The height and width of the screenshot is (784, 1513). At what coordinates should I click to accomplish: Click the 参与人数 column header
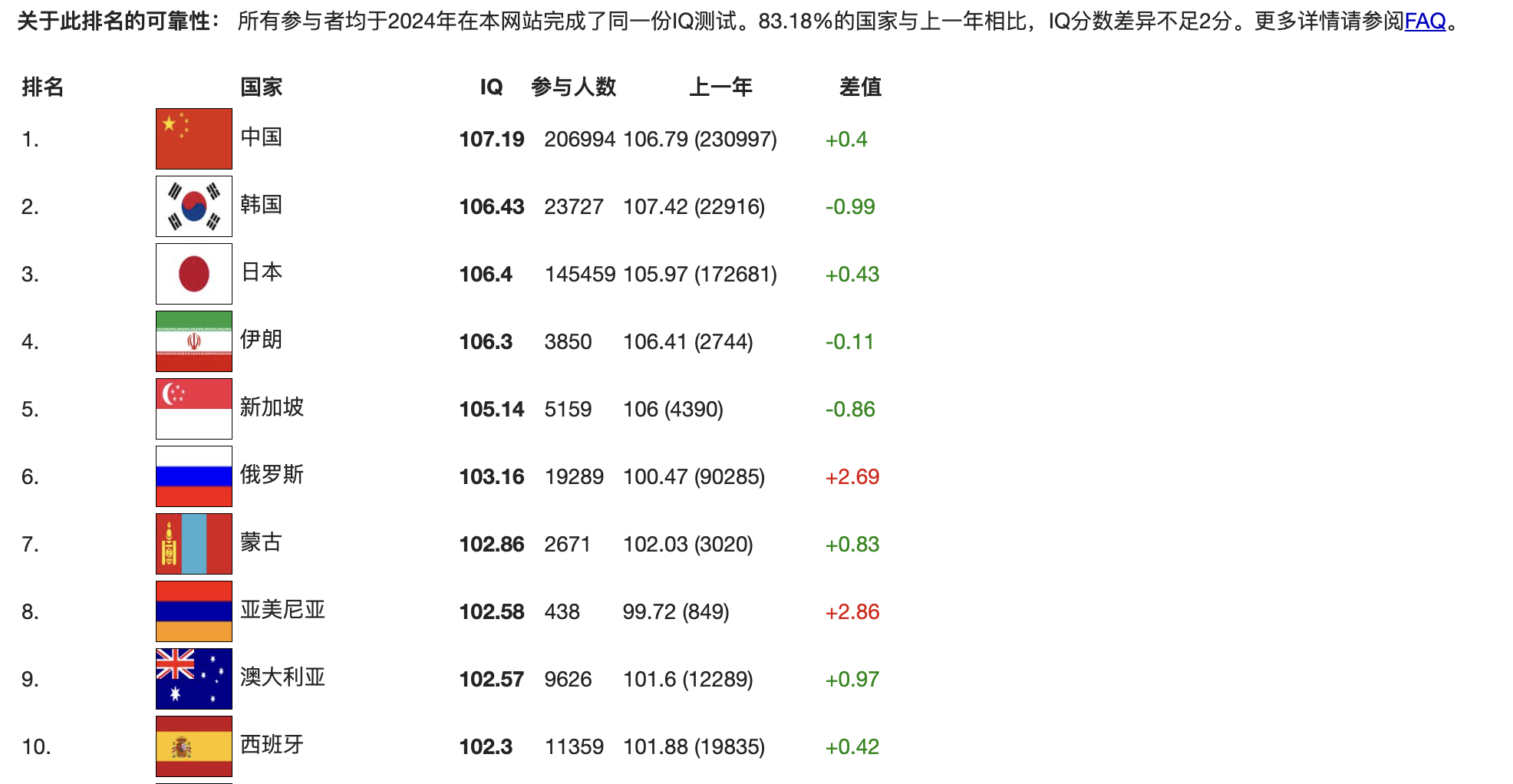[x=573, y=87]
